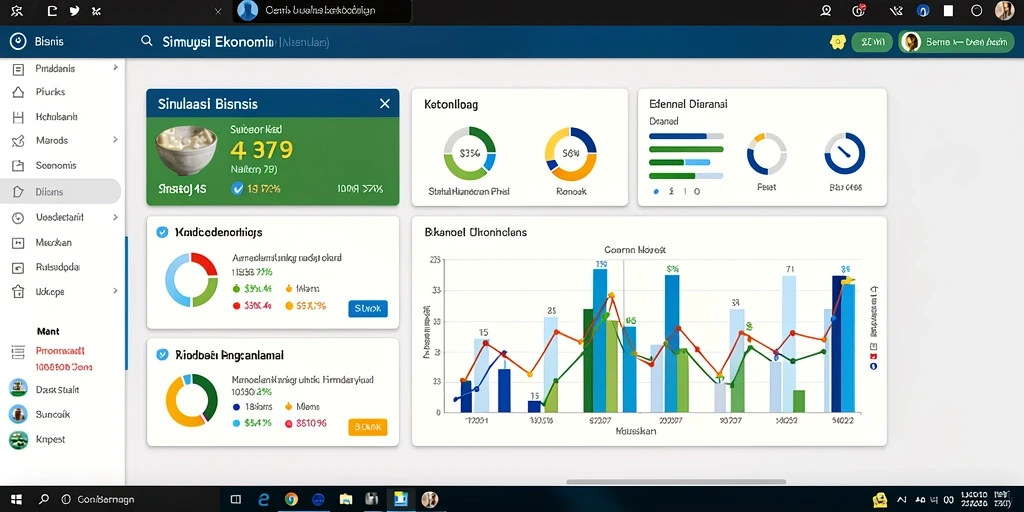
Task: Click the Dask Stailt avatar in sidebar
Action: 18,388
